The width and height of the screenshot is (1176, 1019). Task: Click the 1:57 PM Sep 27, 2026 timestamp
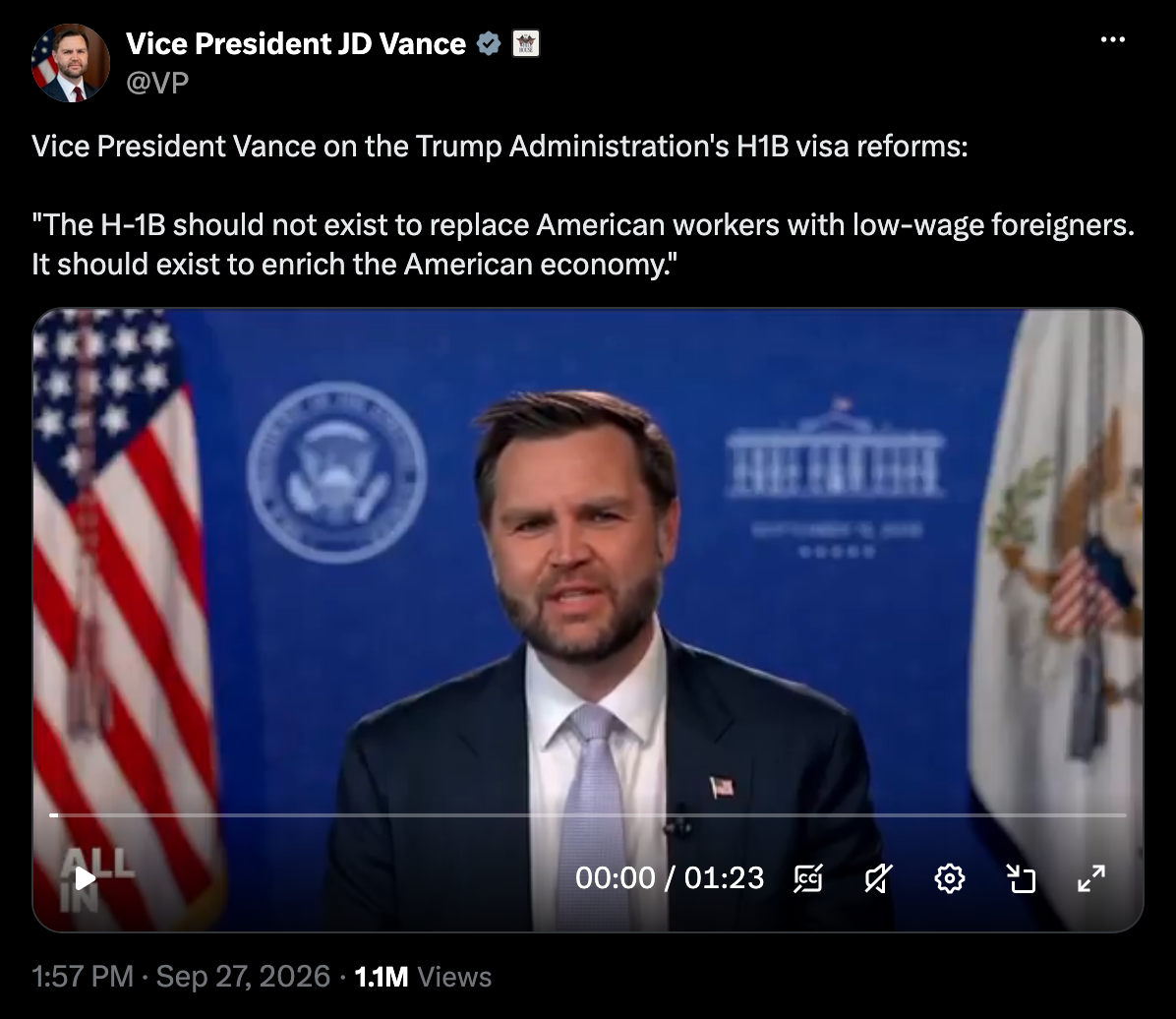tap(181, 977)
